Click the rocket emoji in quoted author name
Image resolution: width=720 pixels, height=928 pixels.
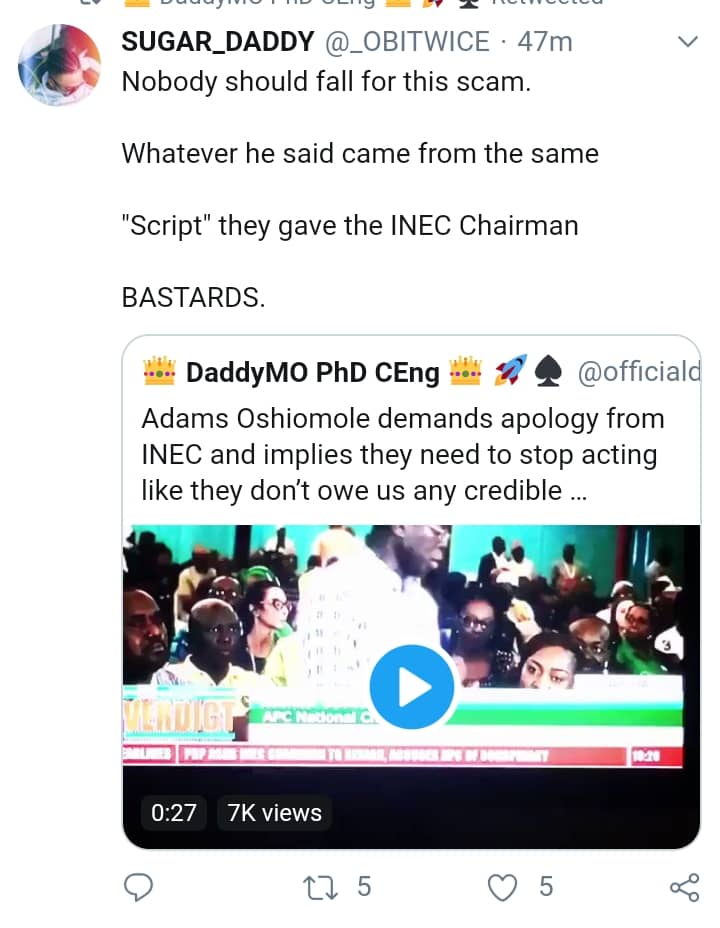tap(510, 372)
